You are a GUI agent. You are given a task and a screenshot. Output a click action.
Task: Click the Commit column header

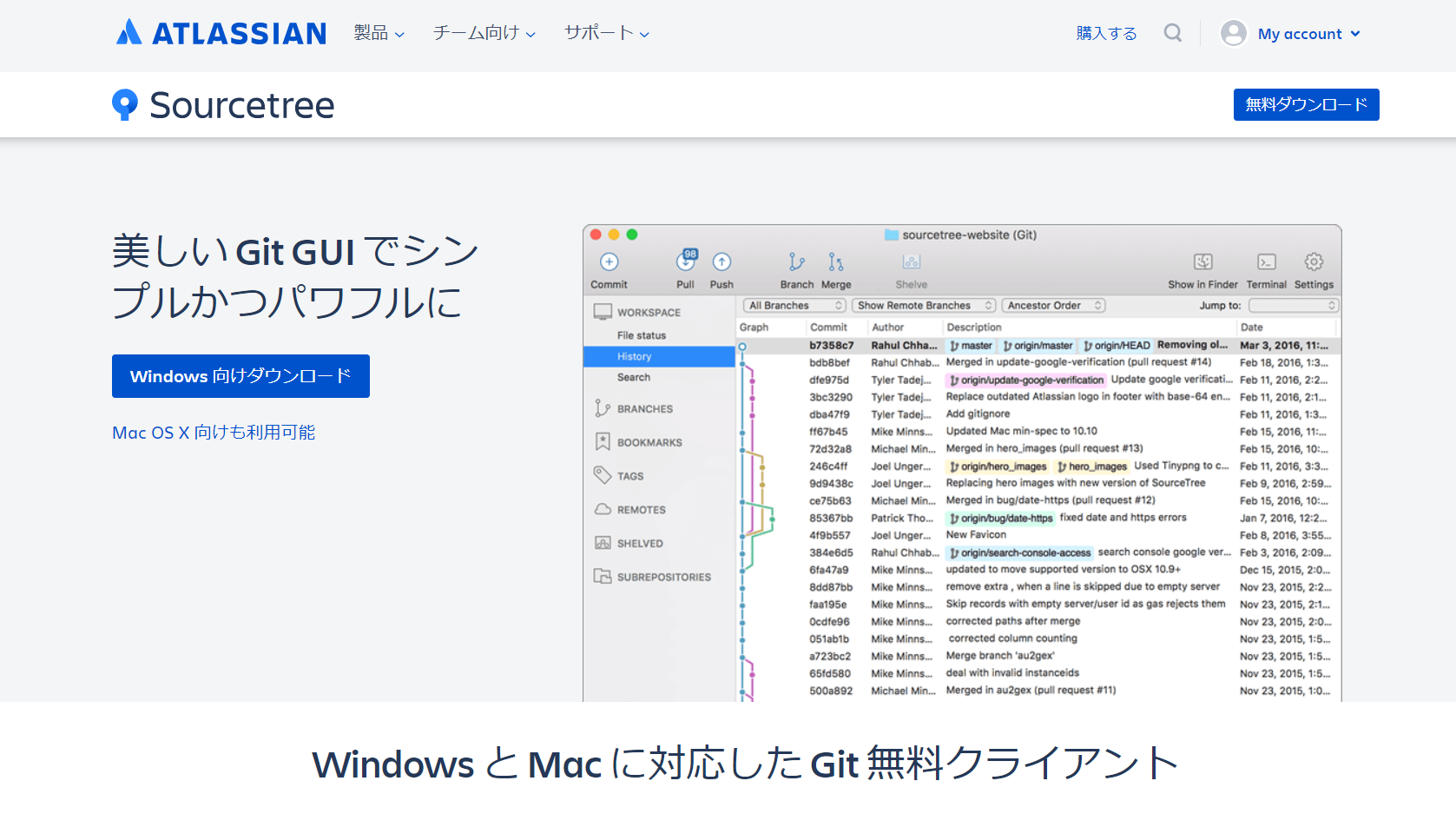point(828,328)
